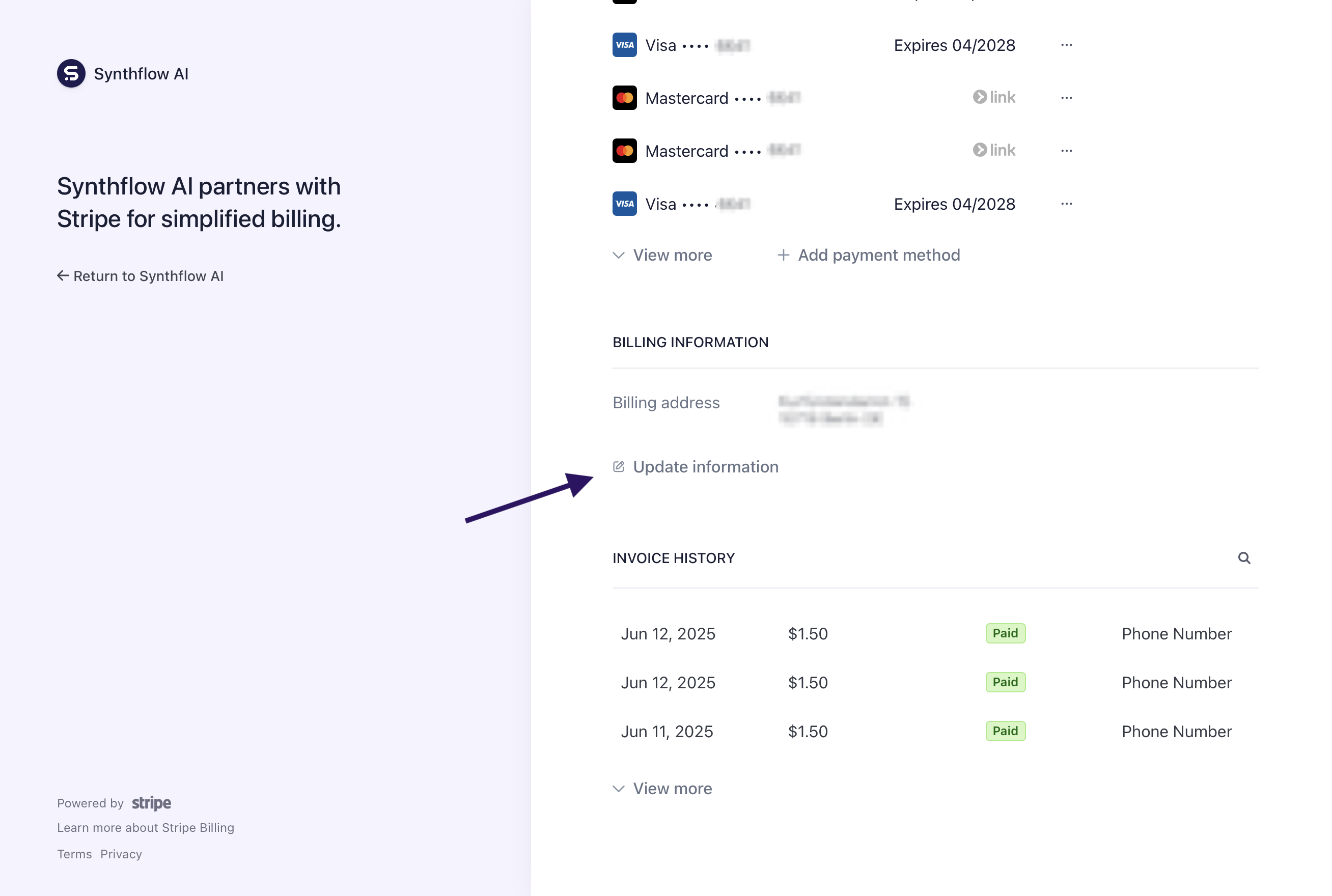This screenshot has width=1332, height=896.
Task: Open options for last Visa card
Action: (x=1066, y=204)
